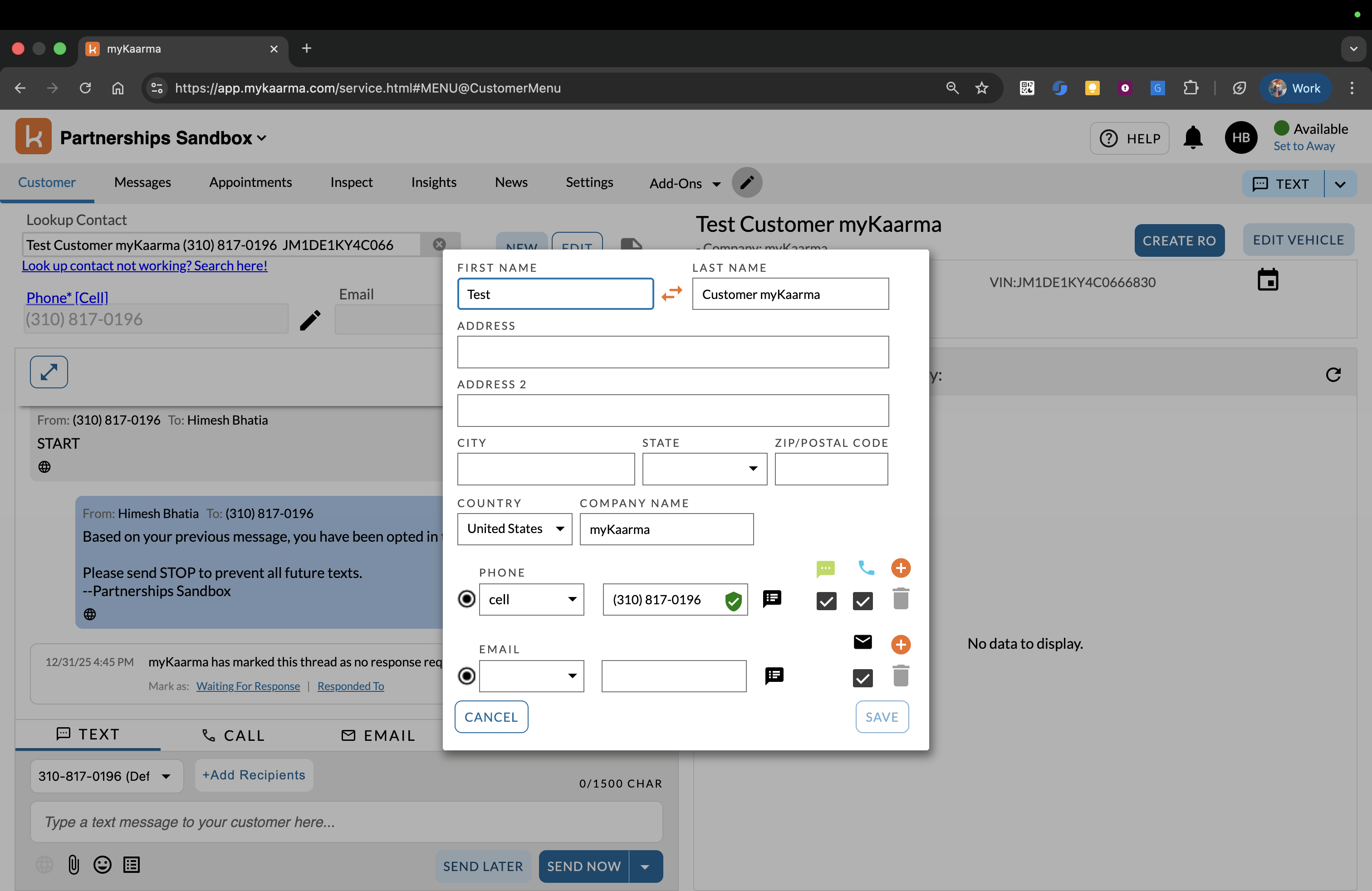Select the radio button next to the cell phone
Image resolution: width=1372 pixels, height=891 pixels.
(x=466, y=599)
